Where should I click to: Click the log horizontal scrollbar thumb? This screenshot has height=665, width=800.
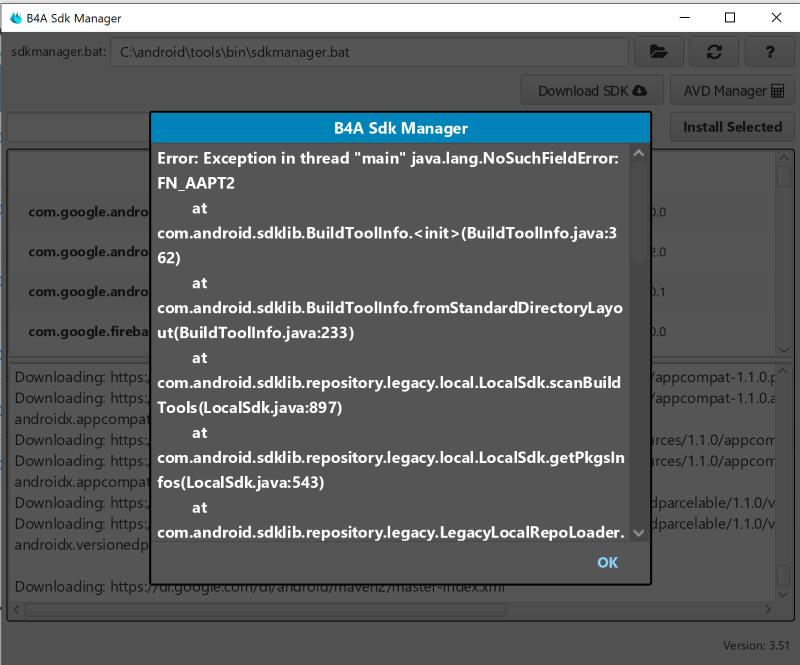point(265,610)
